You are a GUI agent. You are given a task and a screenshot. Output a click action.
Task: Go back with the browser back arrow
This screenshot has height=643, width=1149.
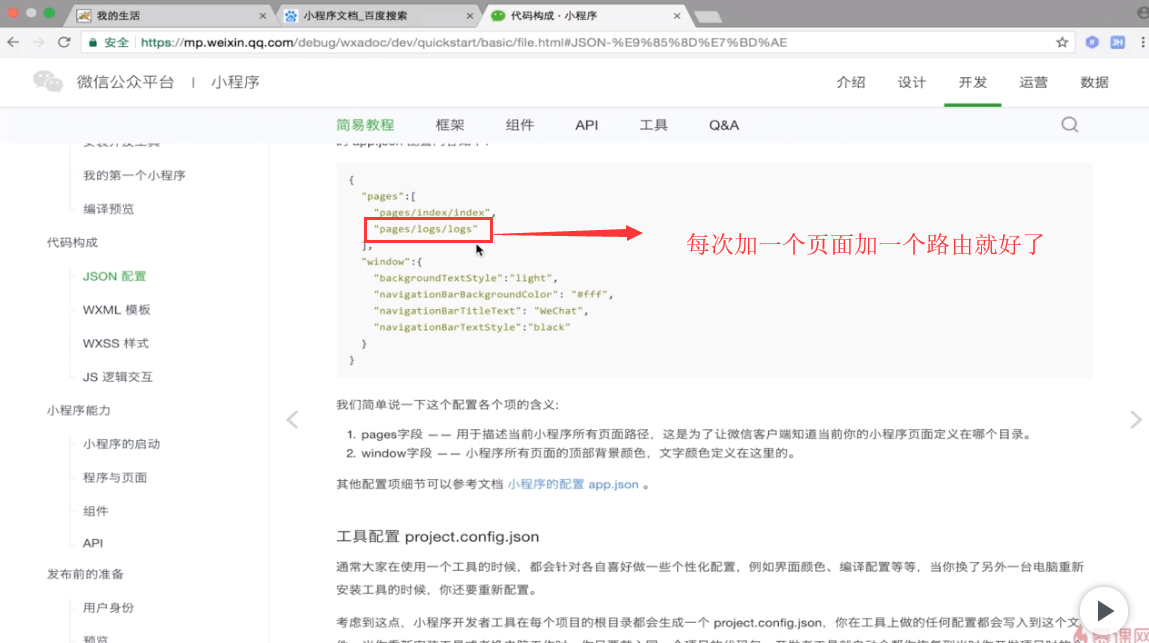pyautogui.click(x=13, y=43)
